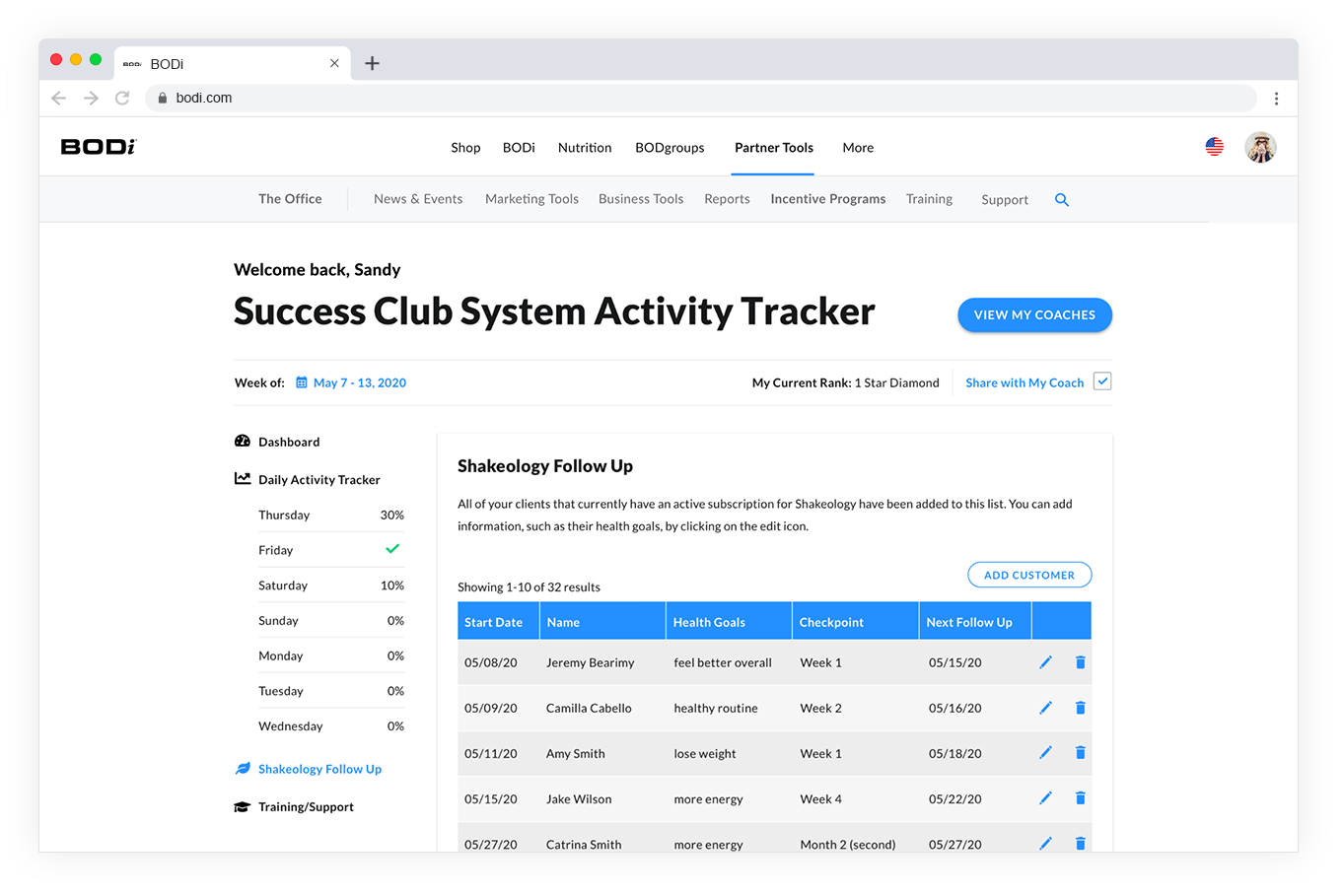This screenshot has width=1343, height=896.
Task: Open the Reports section
Action: (x=727, y=199)
